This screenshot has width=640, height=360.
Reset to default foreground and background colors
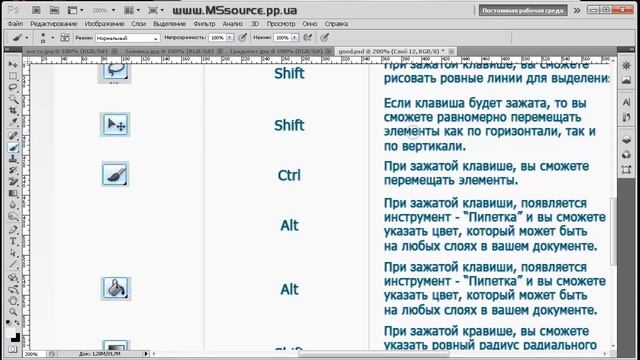(9, 323)
